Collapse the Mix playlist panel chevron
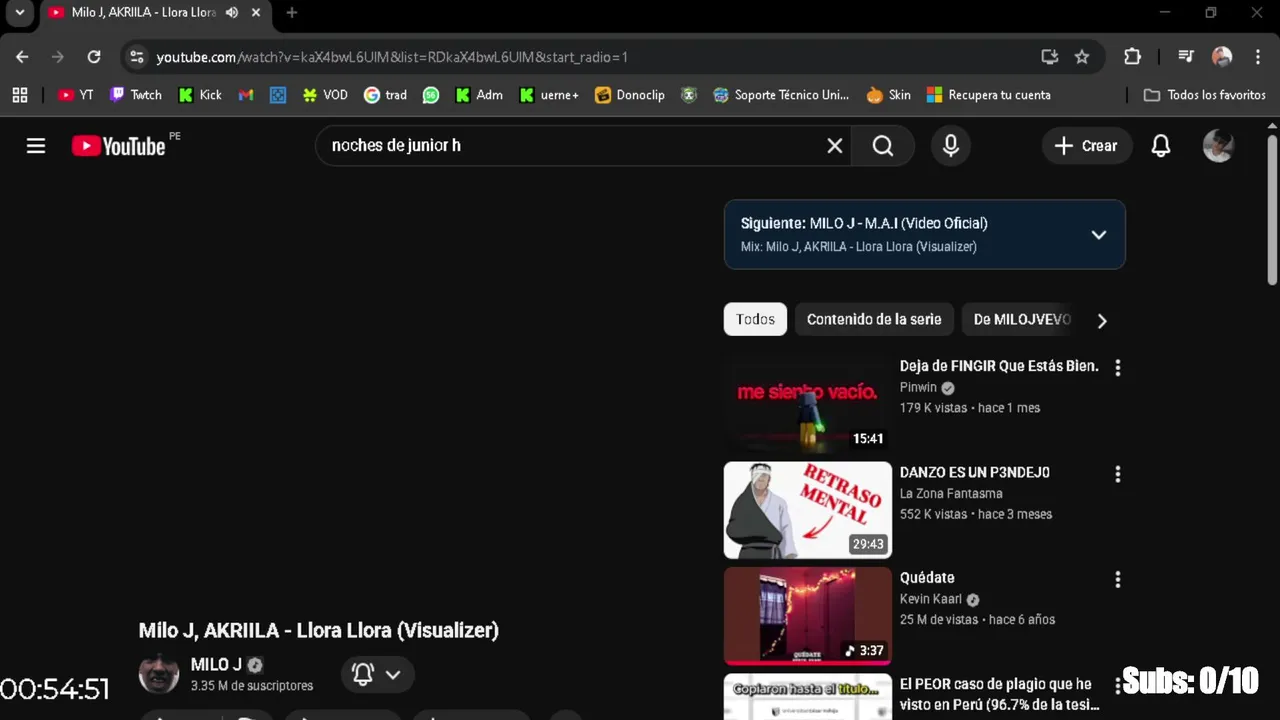1280x720 pixels. pos(1099,235)
